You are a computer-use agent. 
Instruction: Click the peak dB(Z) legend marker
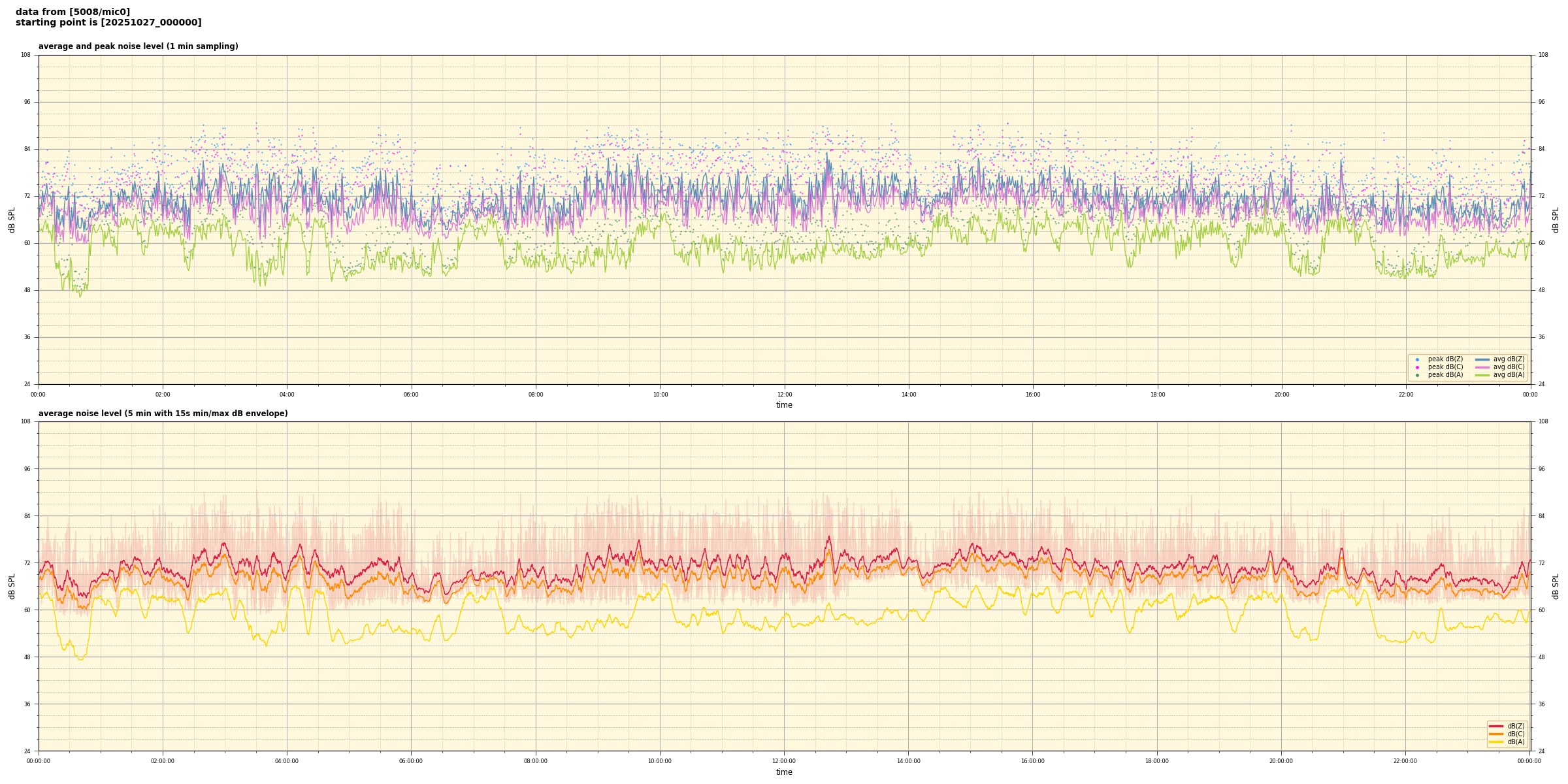click(1417, 359)
